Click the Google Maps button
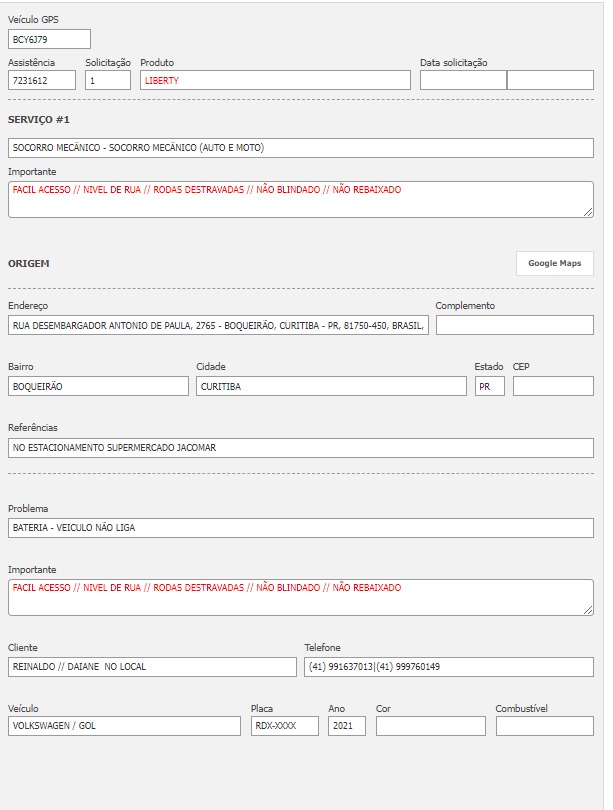 click(554, 263)
